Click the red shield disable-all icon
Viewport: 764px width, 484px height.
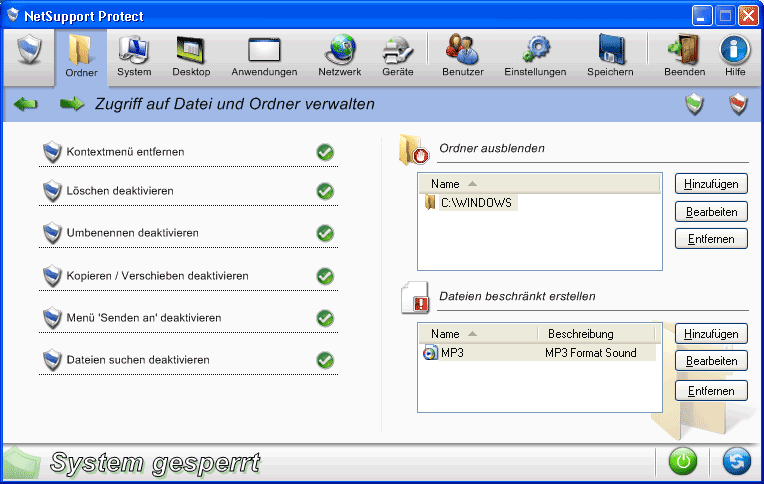pos(738,104)
